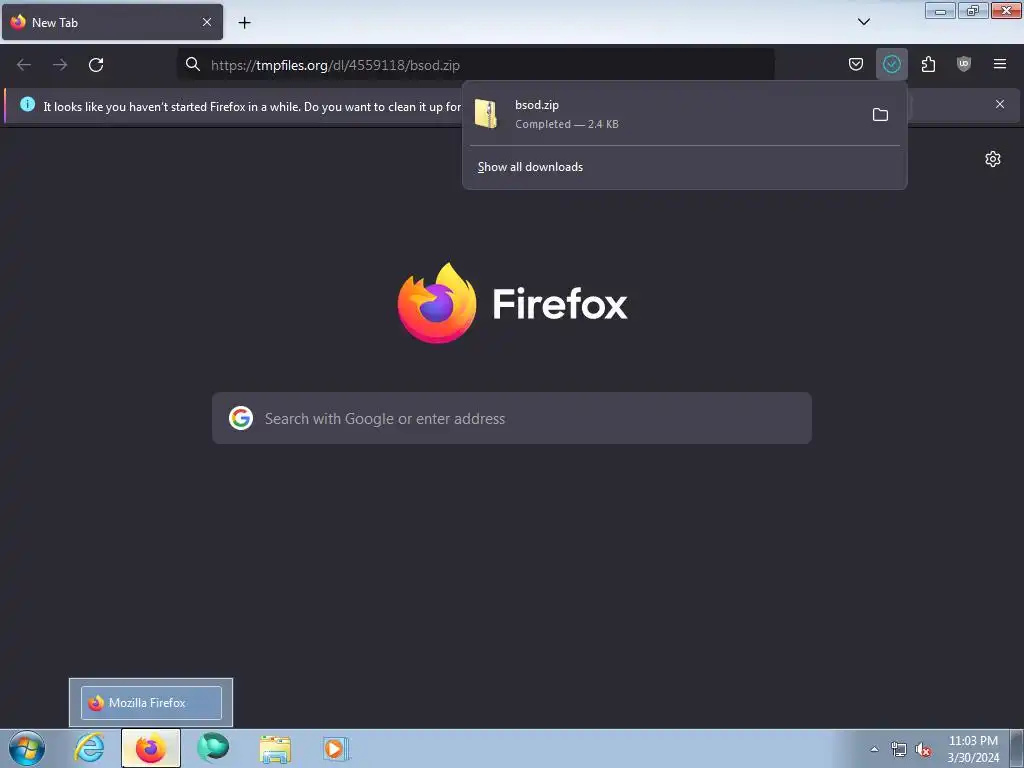The width and height of the screenshot is (1024, 768).
Task: Toggle the Downloads panel button
Action: pos(891,64)
